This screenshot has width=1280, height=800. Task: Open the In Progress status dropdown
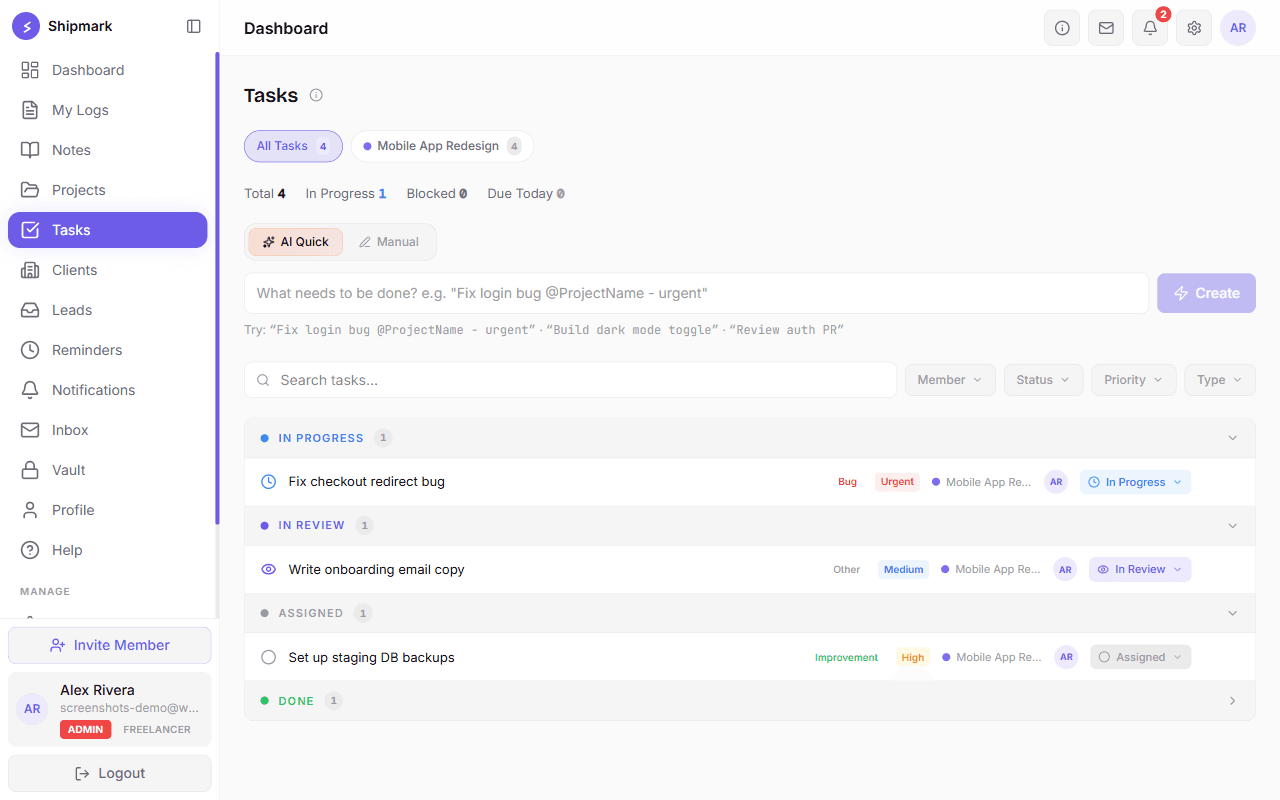(x=1135, y=482)
